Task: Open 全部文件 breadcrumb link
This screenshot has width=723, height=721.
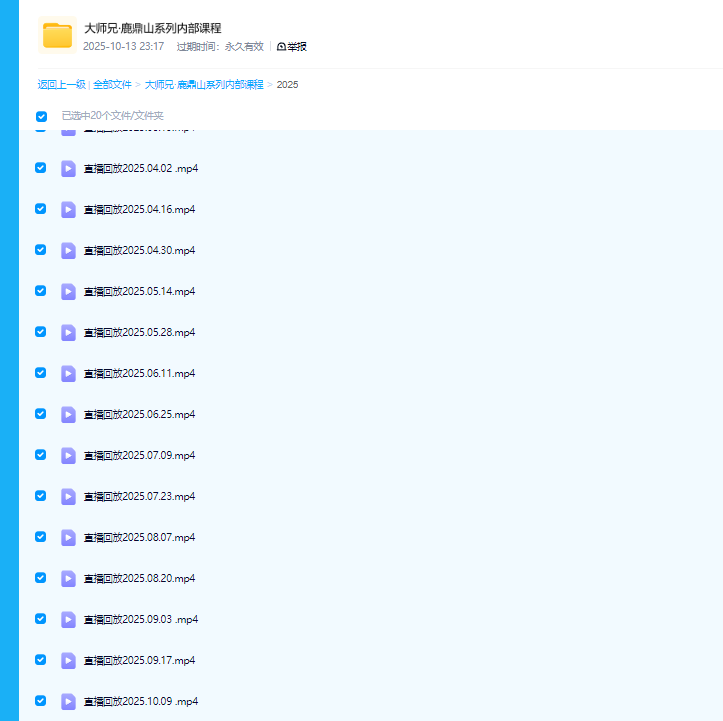Action: pos(112,85)
